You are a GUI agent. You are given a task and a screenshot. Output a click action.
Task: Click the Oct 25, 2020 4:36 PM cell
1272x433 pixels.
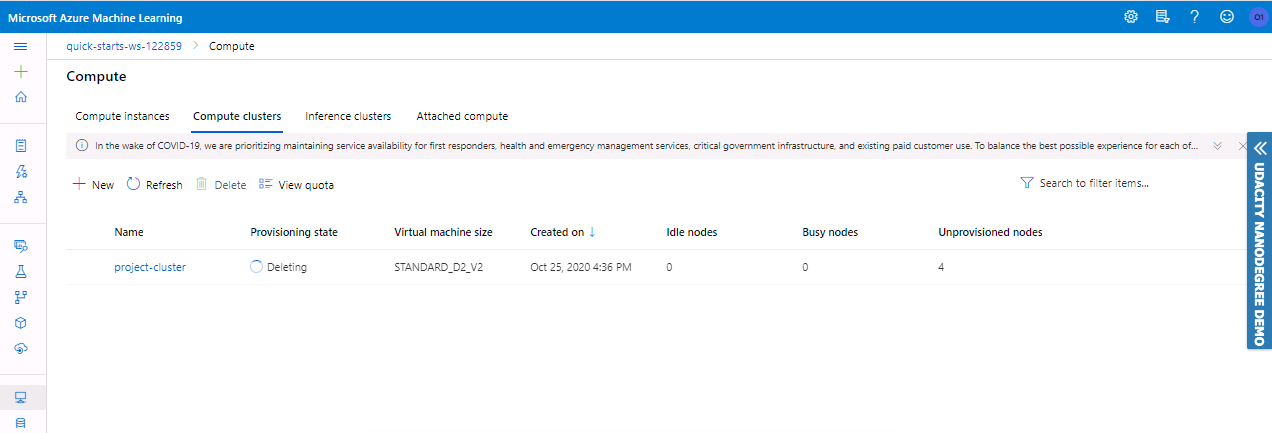(x=581, y=267)
